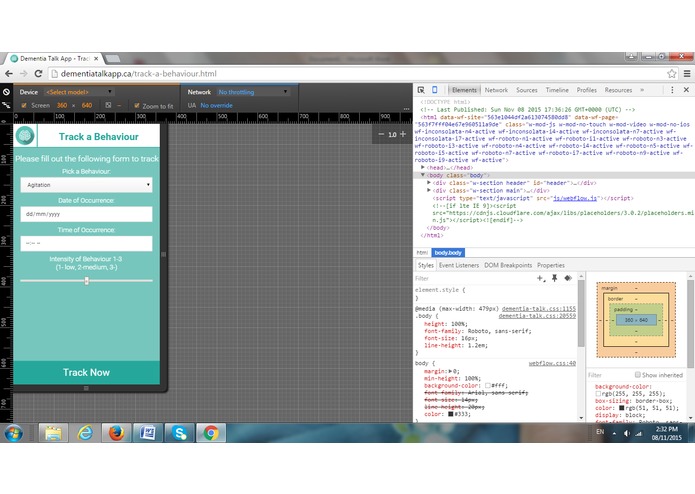Click the Dementia Talk brain logo
The image size is (695, 494).
(25, 136)
